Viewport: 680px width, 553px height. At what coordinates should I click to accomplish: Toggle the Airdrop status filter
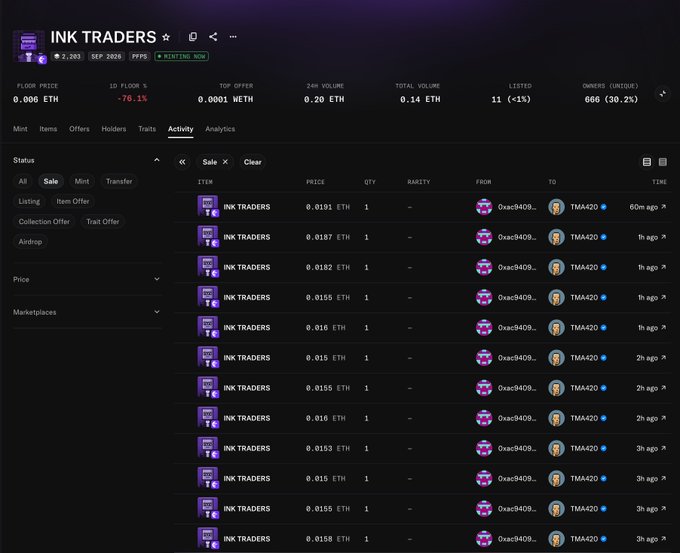30,242
